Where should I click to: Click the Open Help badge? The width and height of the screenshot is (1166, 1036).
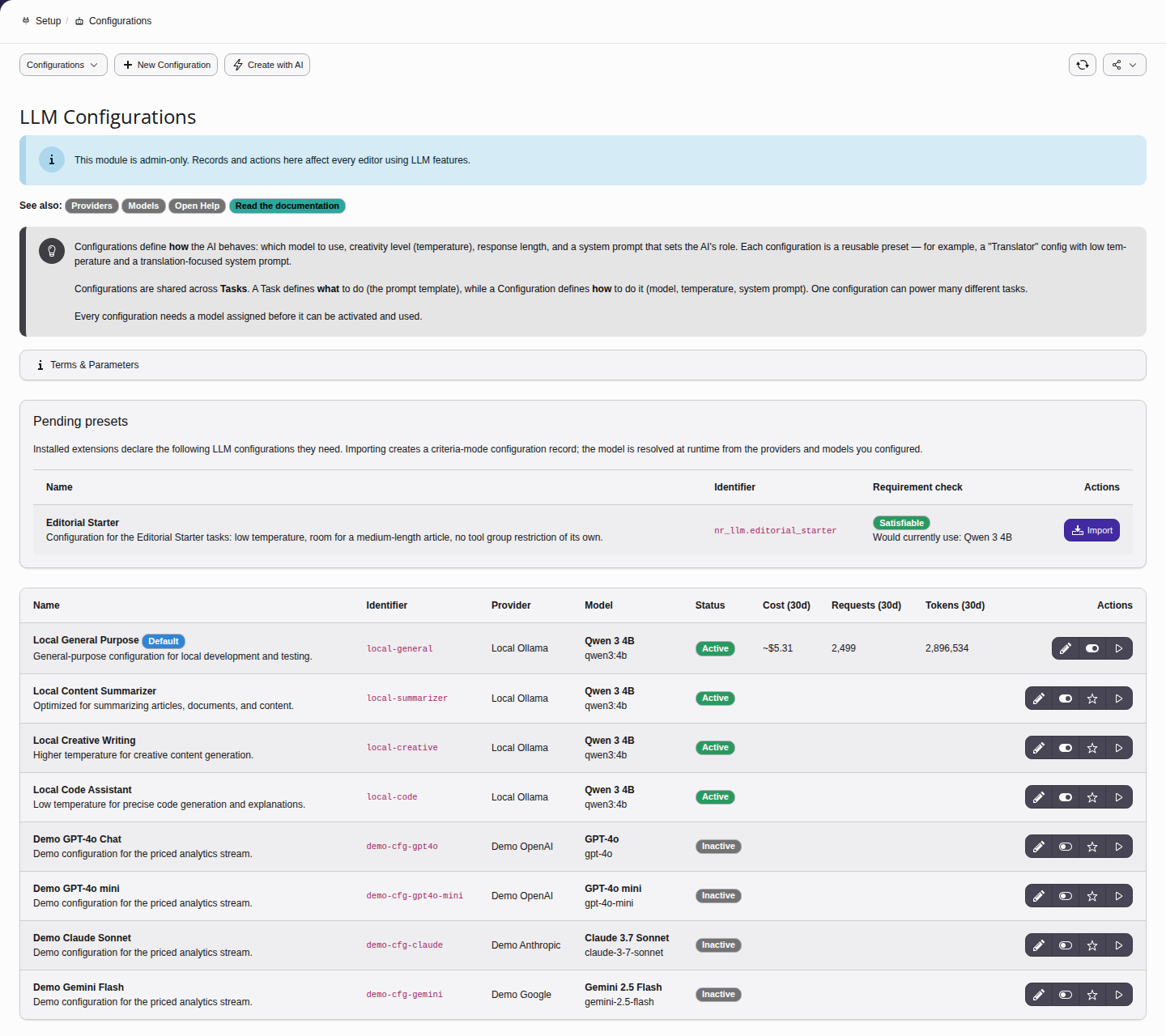[x=197, y=206]
